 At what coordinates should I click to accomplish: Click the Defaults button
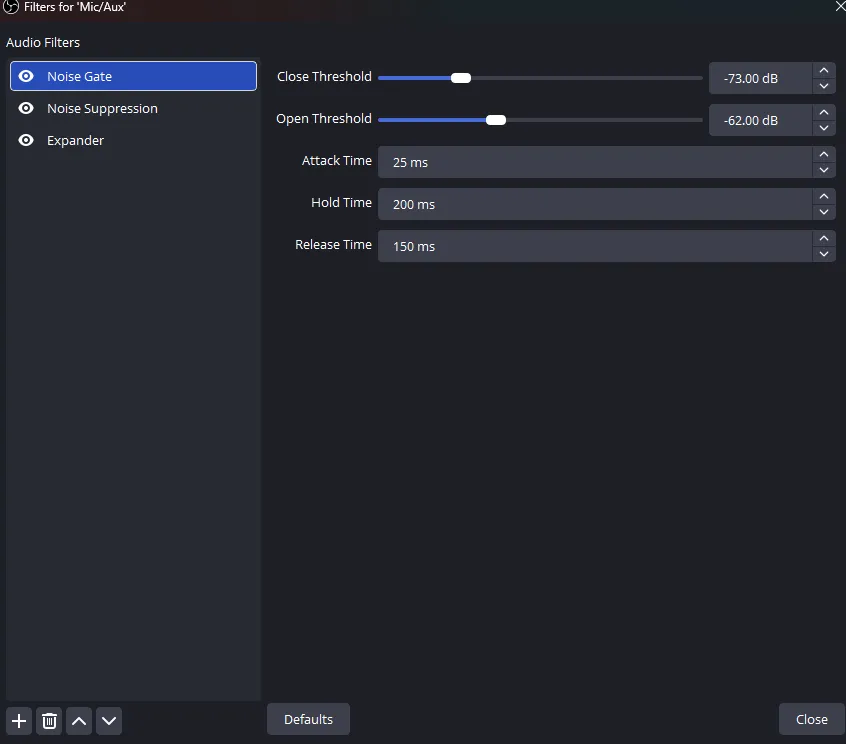point(308,719)
